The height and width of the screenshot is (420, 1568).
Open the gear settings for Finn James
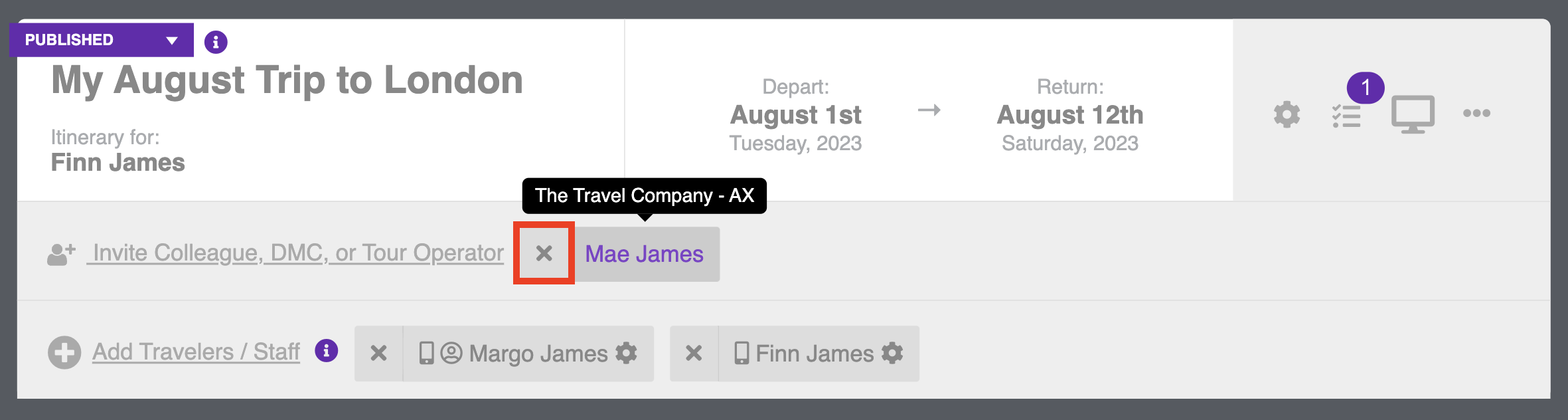pyautogui.click(x=892, y=353)
